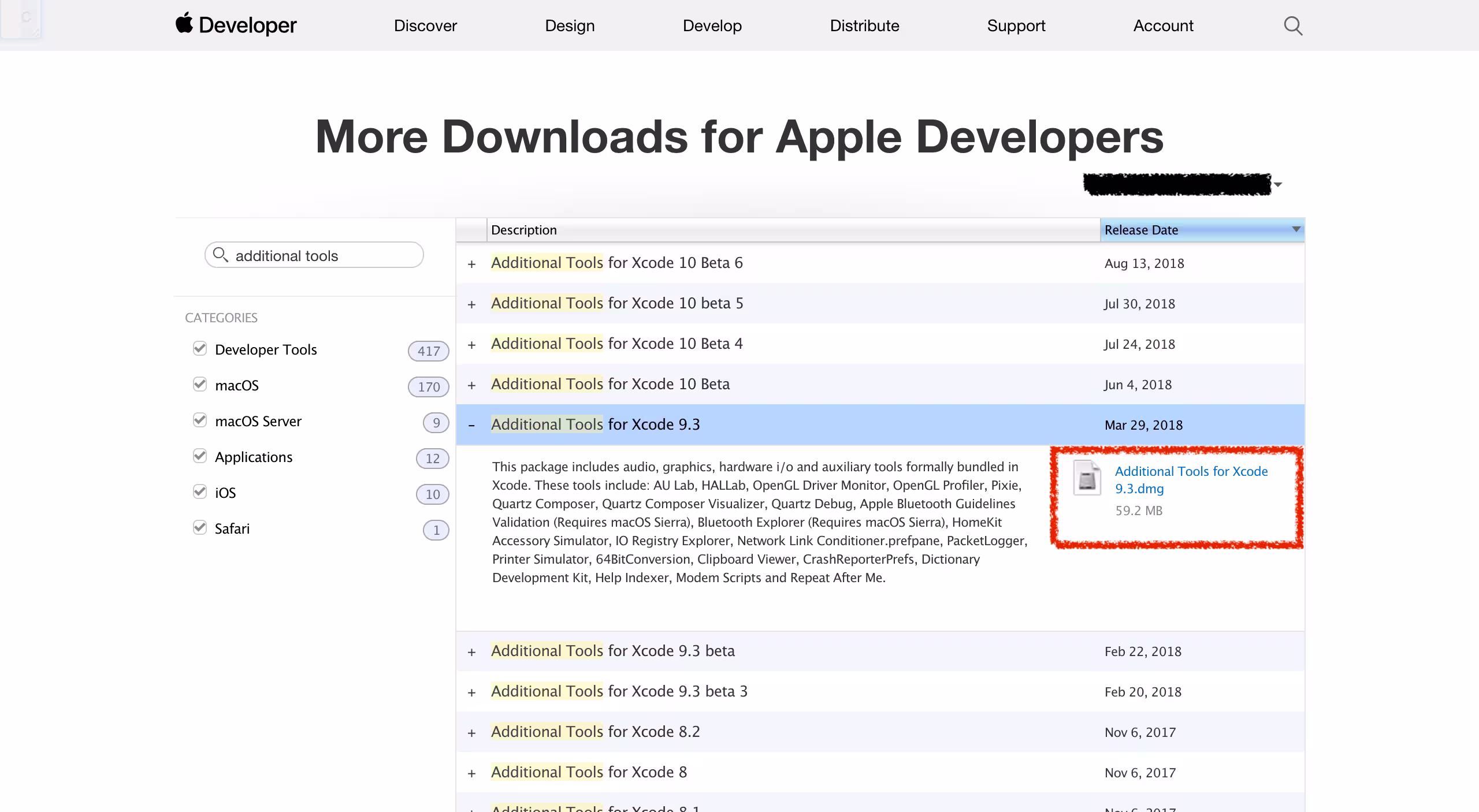The height and width of the screenshot is (812, 1479).
Task: Click the Feb 20, 2018 release date
Action: 1143,692
